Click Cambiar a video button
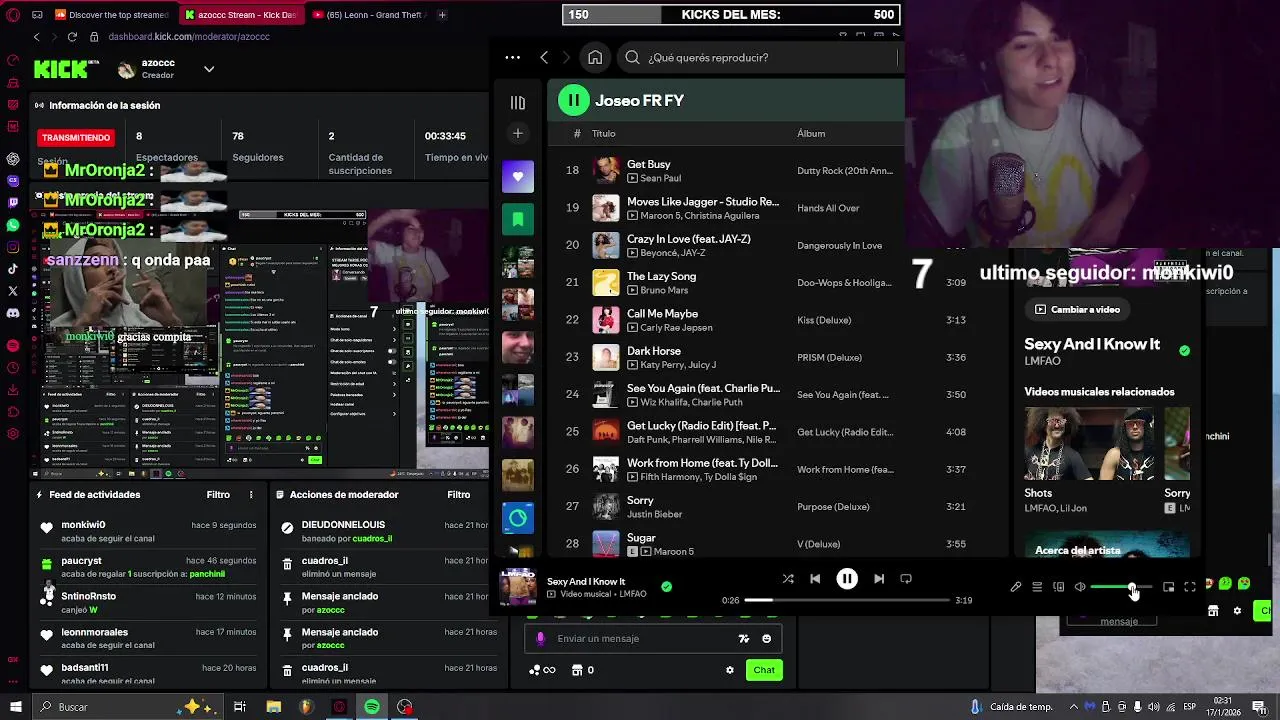 (1077, 310)
